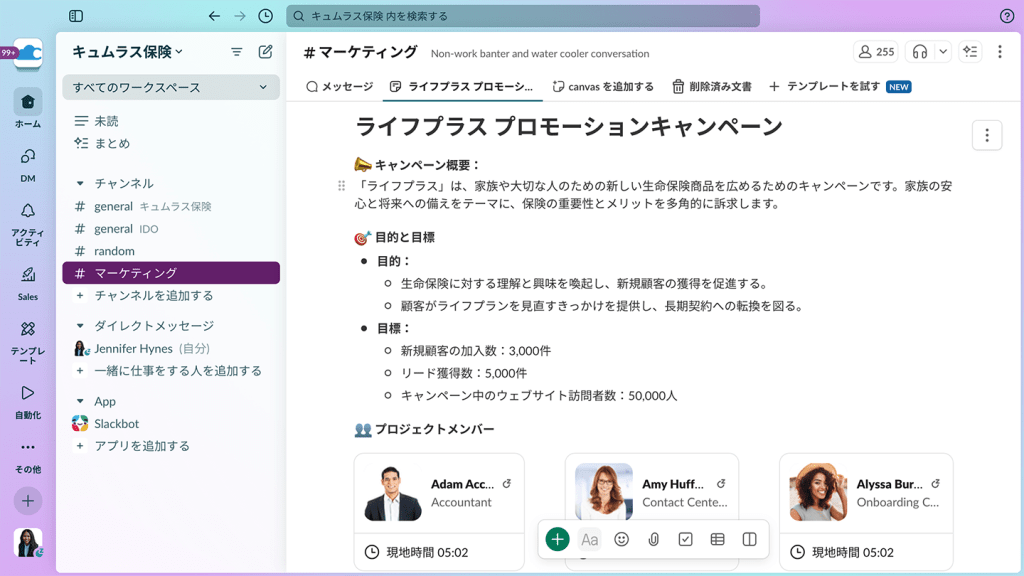The width and height of the screenshot is (1024, 576).
Task: Open the random channel
Action: pos(114,251)
